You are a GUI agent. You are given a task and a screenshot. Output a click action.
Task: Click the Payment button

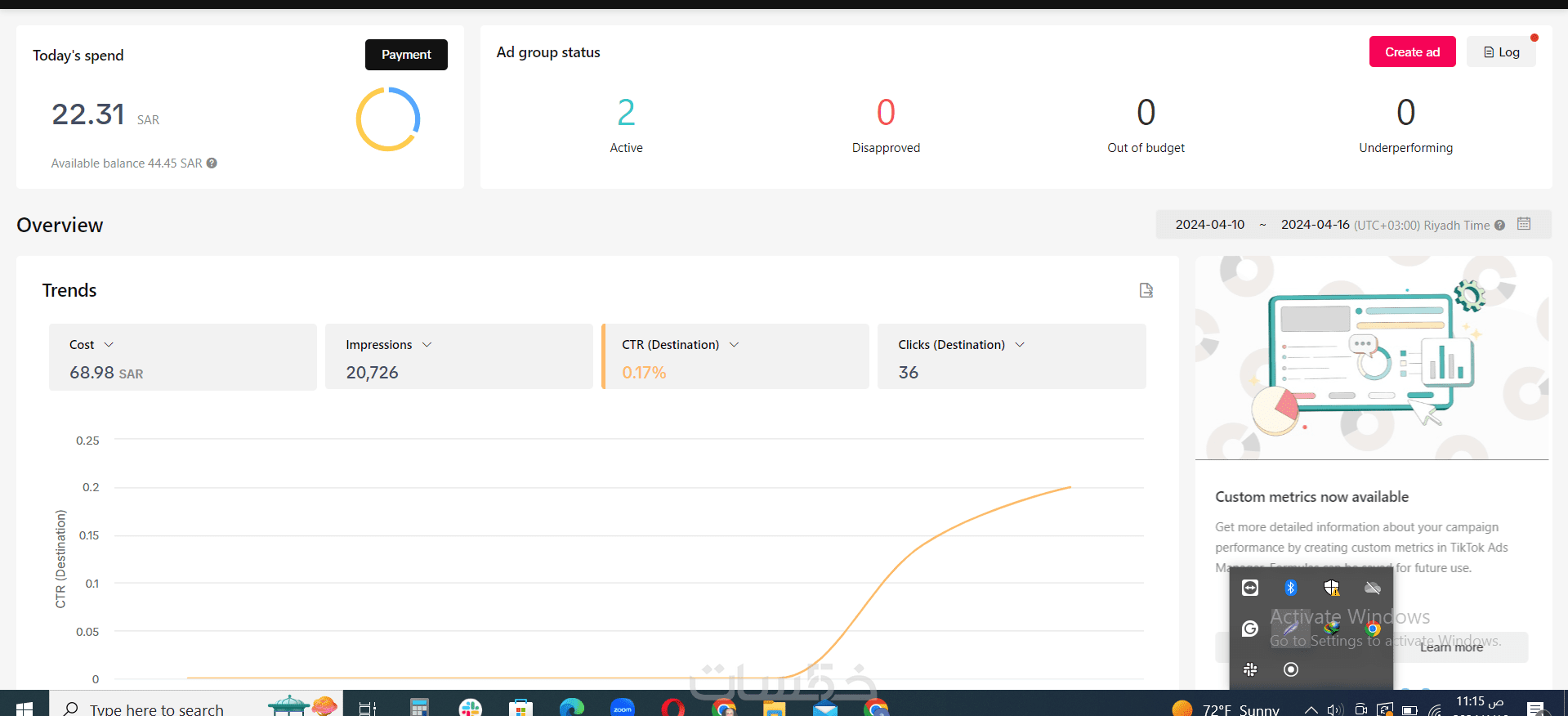(406, 55)
